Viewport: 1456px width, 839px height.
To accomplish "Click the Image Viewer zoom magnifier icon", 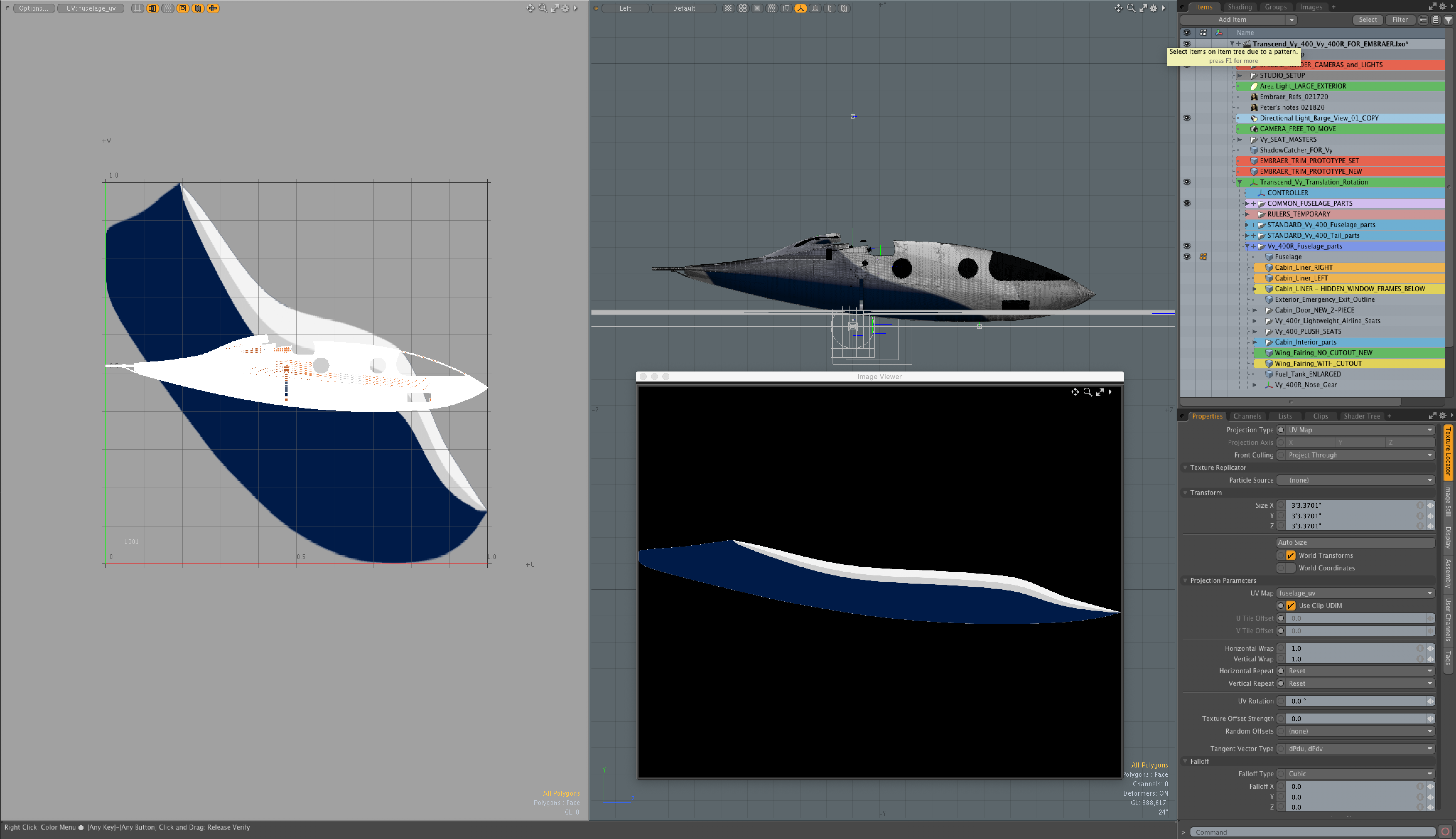I will (x=1087, y=392).
